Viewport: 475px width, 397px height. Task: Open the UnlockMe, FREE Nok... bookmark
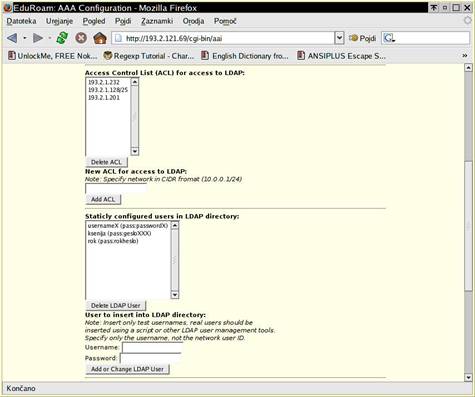53,56
